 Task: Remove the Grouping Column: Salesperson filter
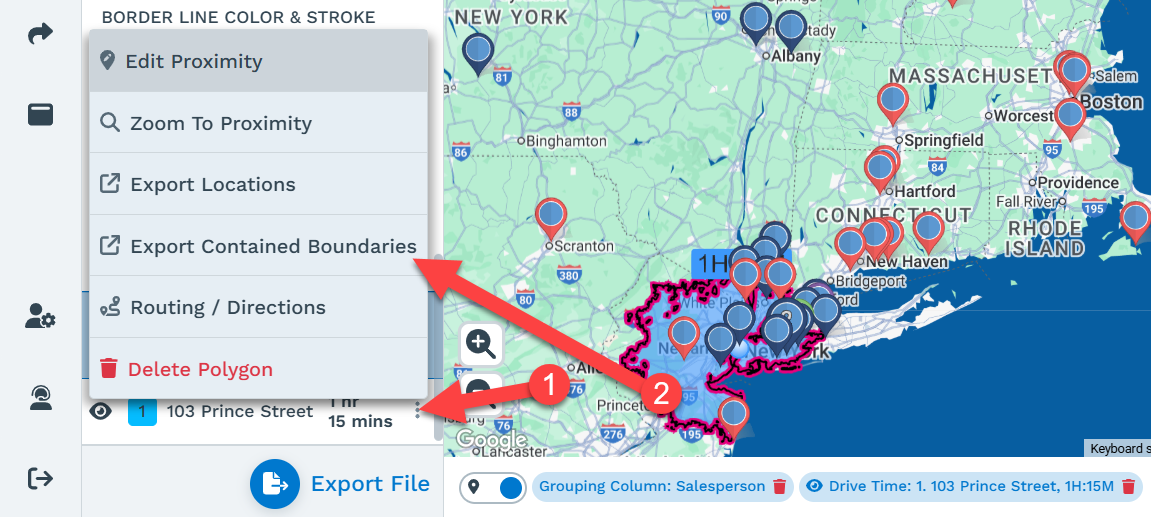tap(780, 487)
